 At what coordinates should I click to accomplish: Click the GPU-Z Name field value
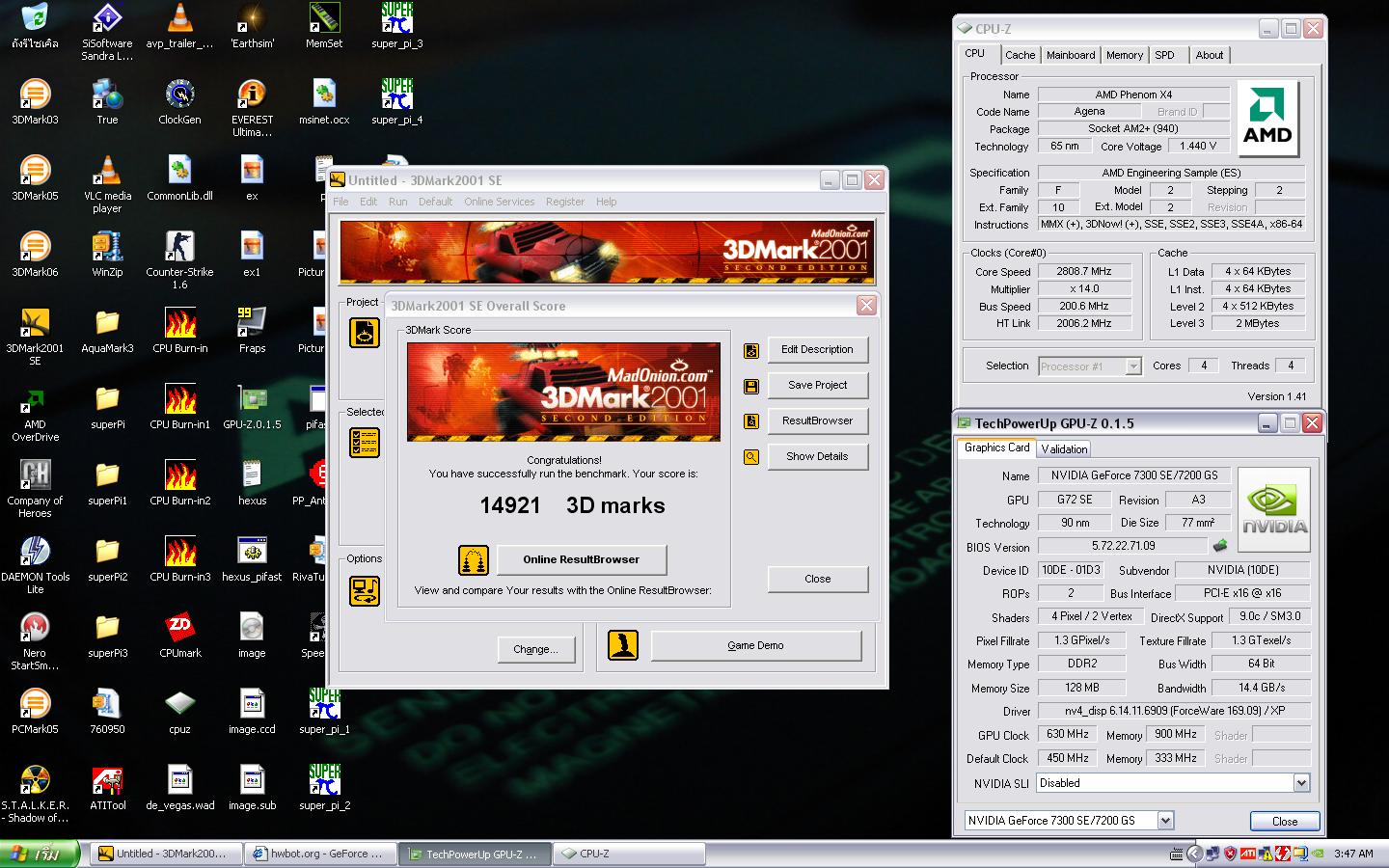1134,475
